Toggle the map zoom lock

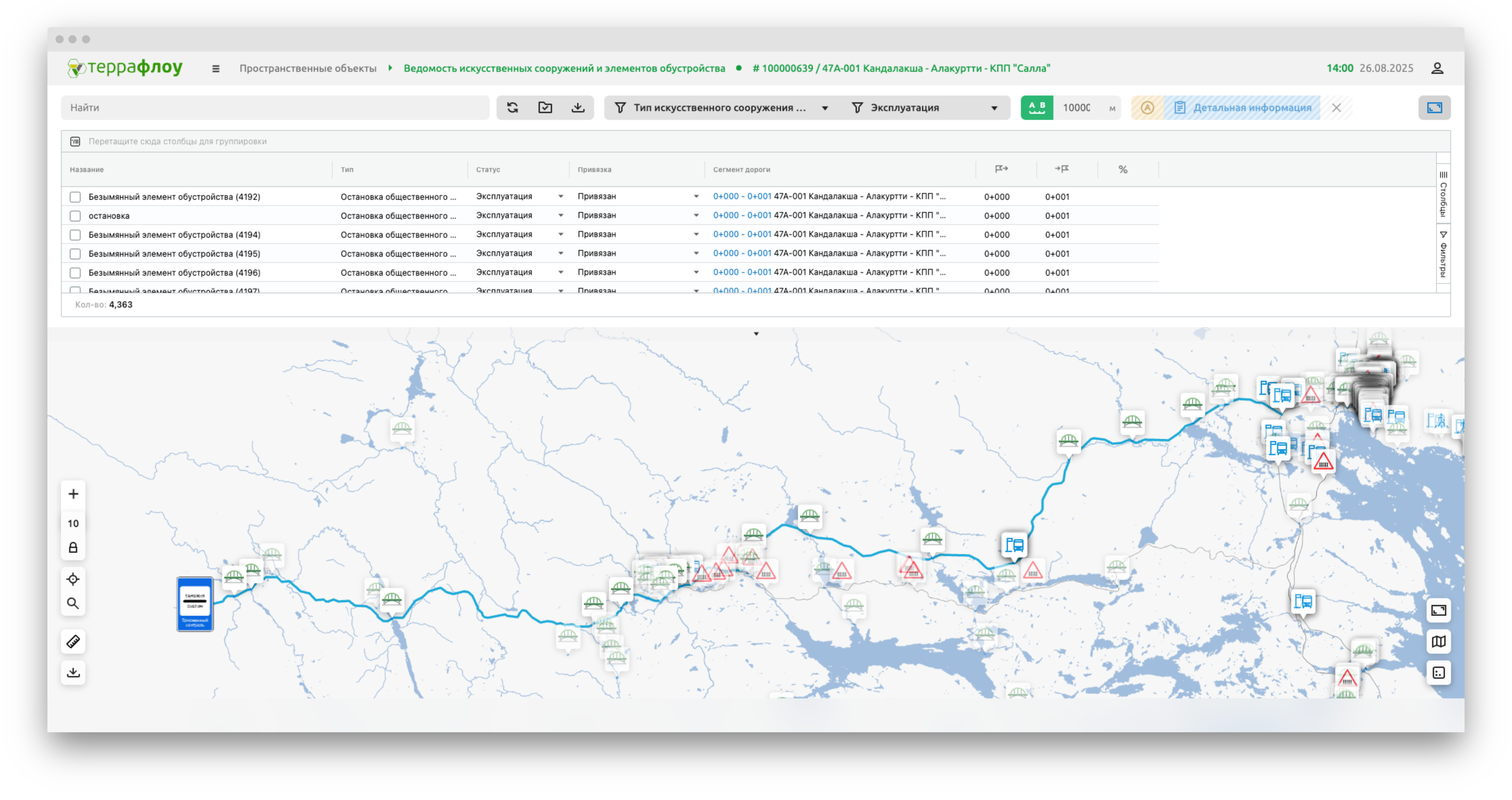pos(73,548)
